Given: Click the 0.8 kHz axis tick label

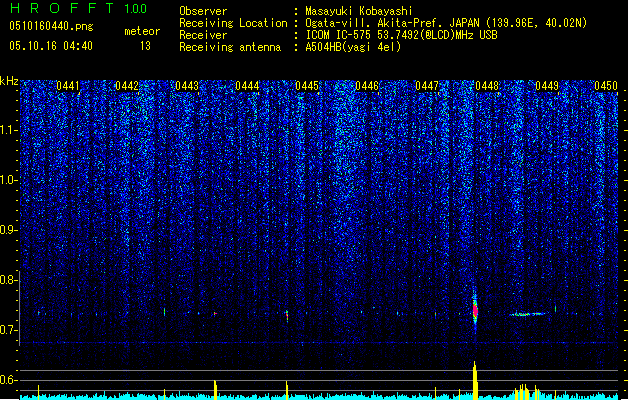Looking at the screenshot, I should coord(9,280).
